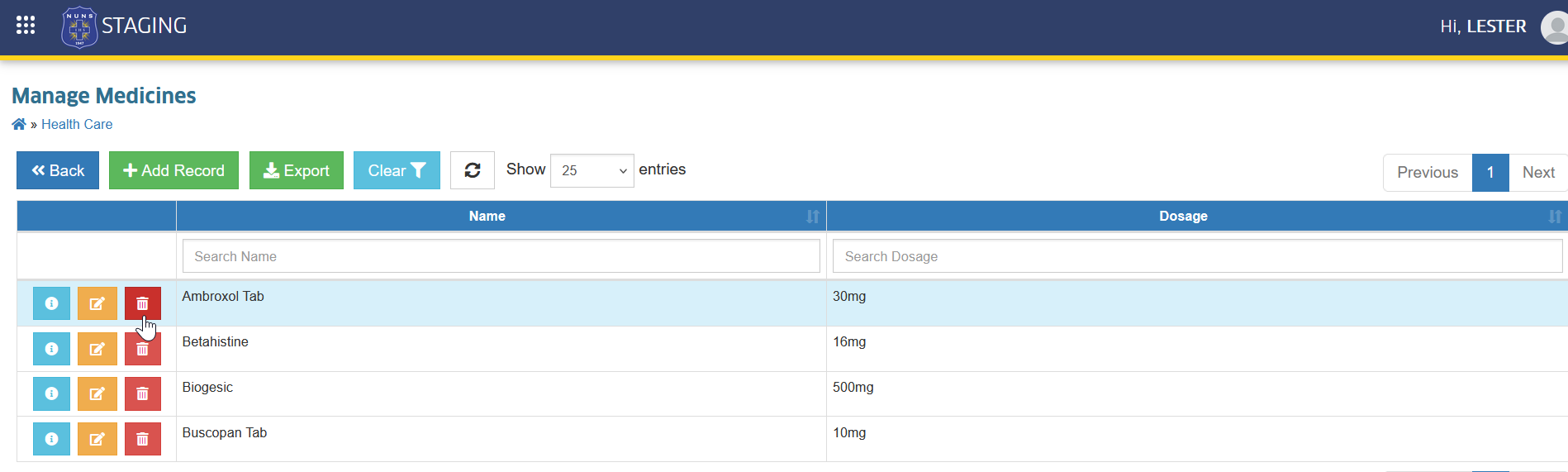Sort by the Dosage column
Image resolution: width=1568 pixels, height=472 pixels.
(1197, 216)
